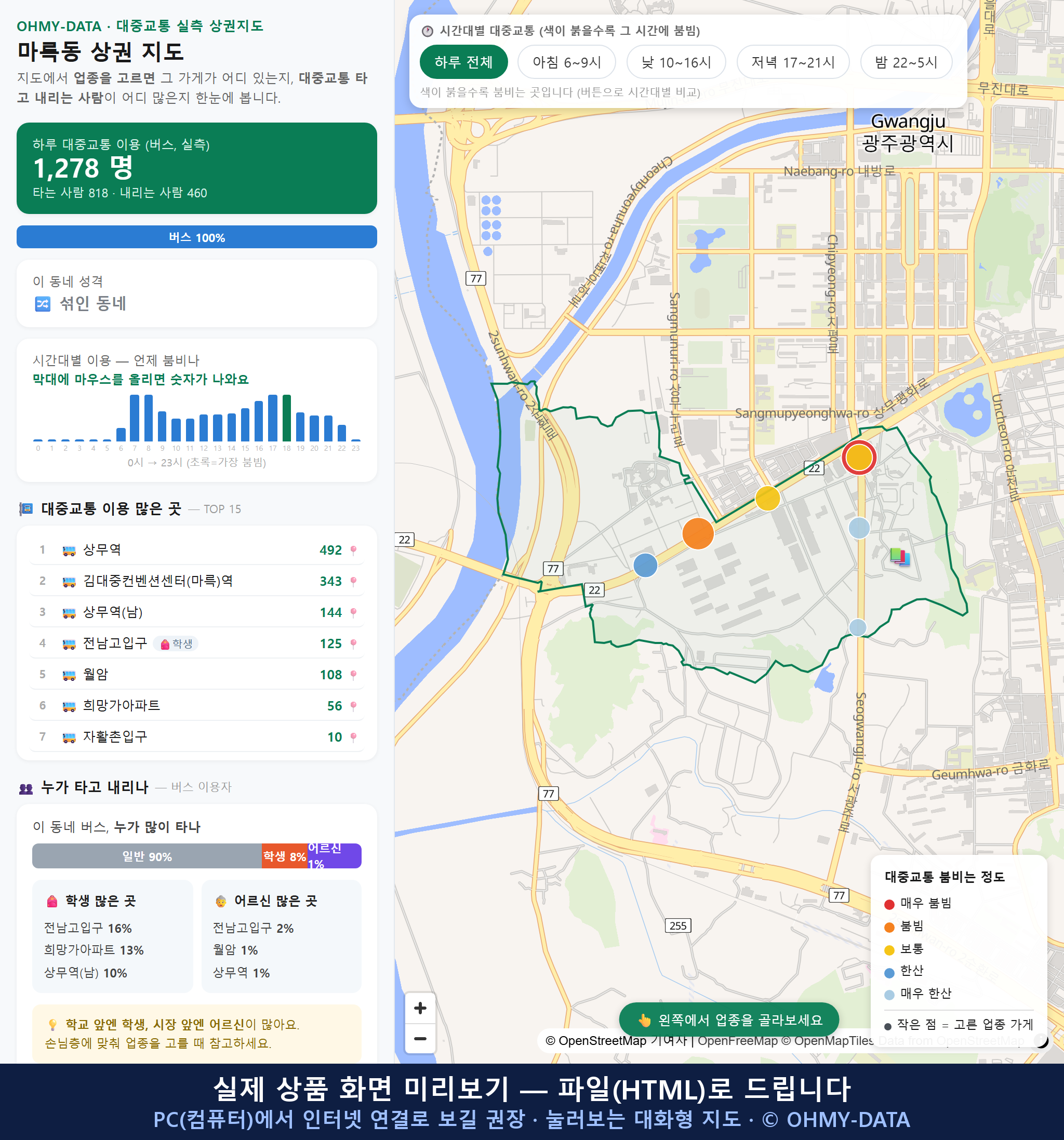Click the 한산 blue legend dot
This screenshot has width=1064, height=1140.
(889, 973)
